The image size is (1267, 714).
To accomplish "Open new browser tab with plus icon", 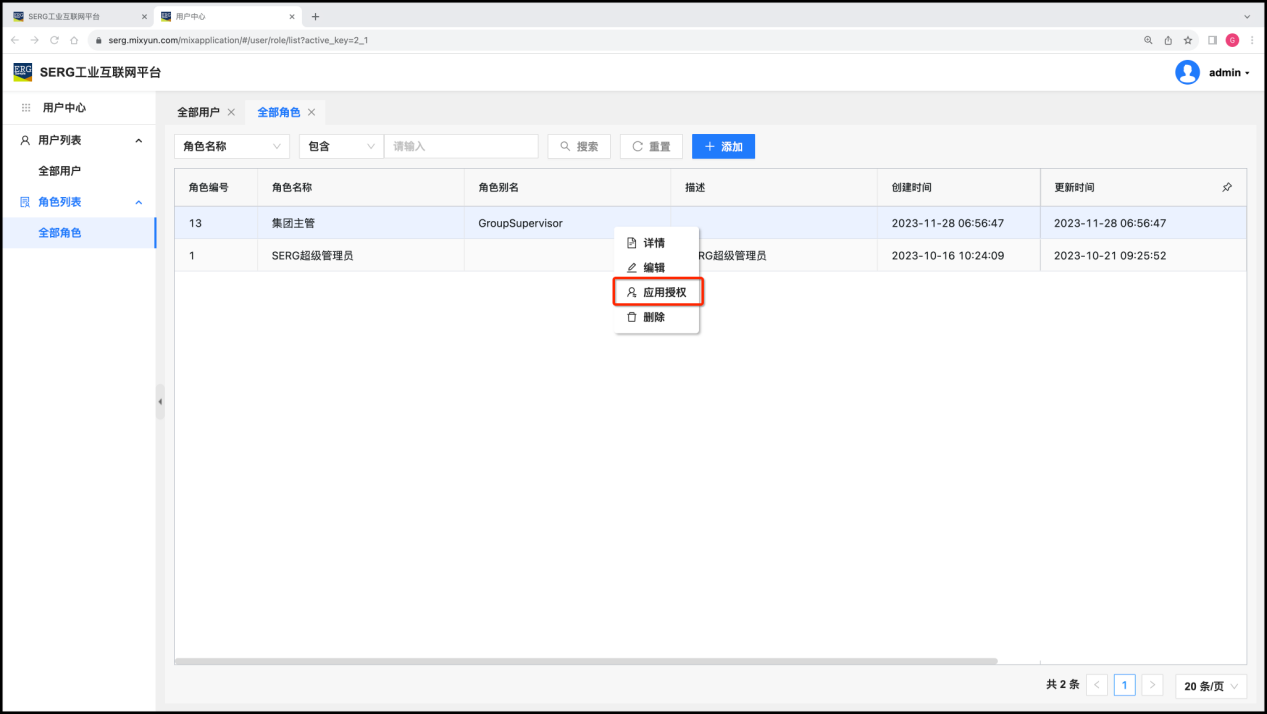I will pos(316,16).
